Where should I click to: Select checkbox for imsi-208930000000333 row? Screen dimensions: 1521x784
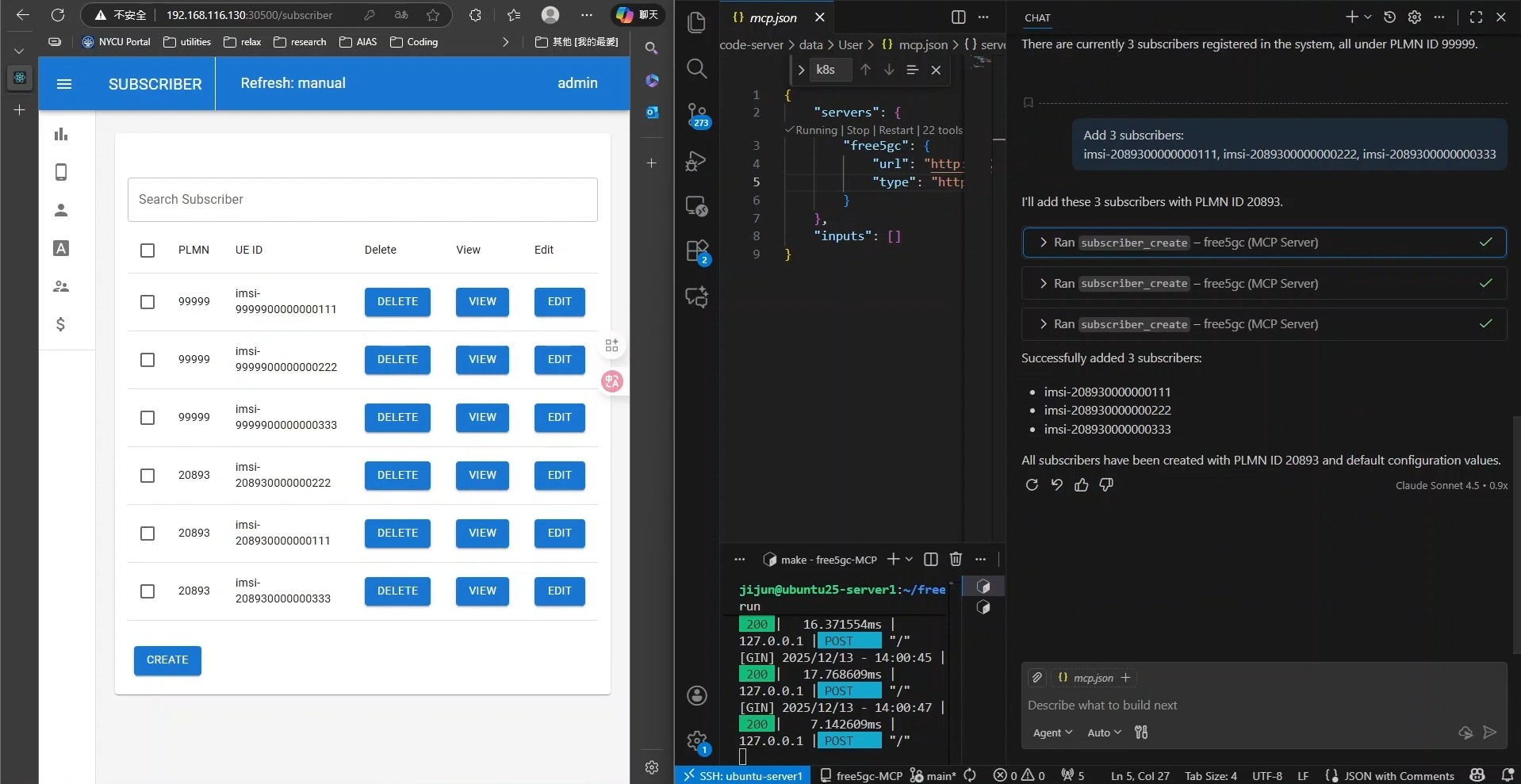(148, 591)
